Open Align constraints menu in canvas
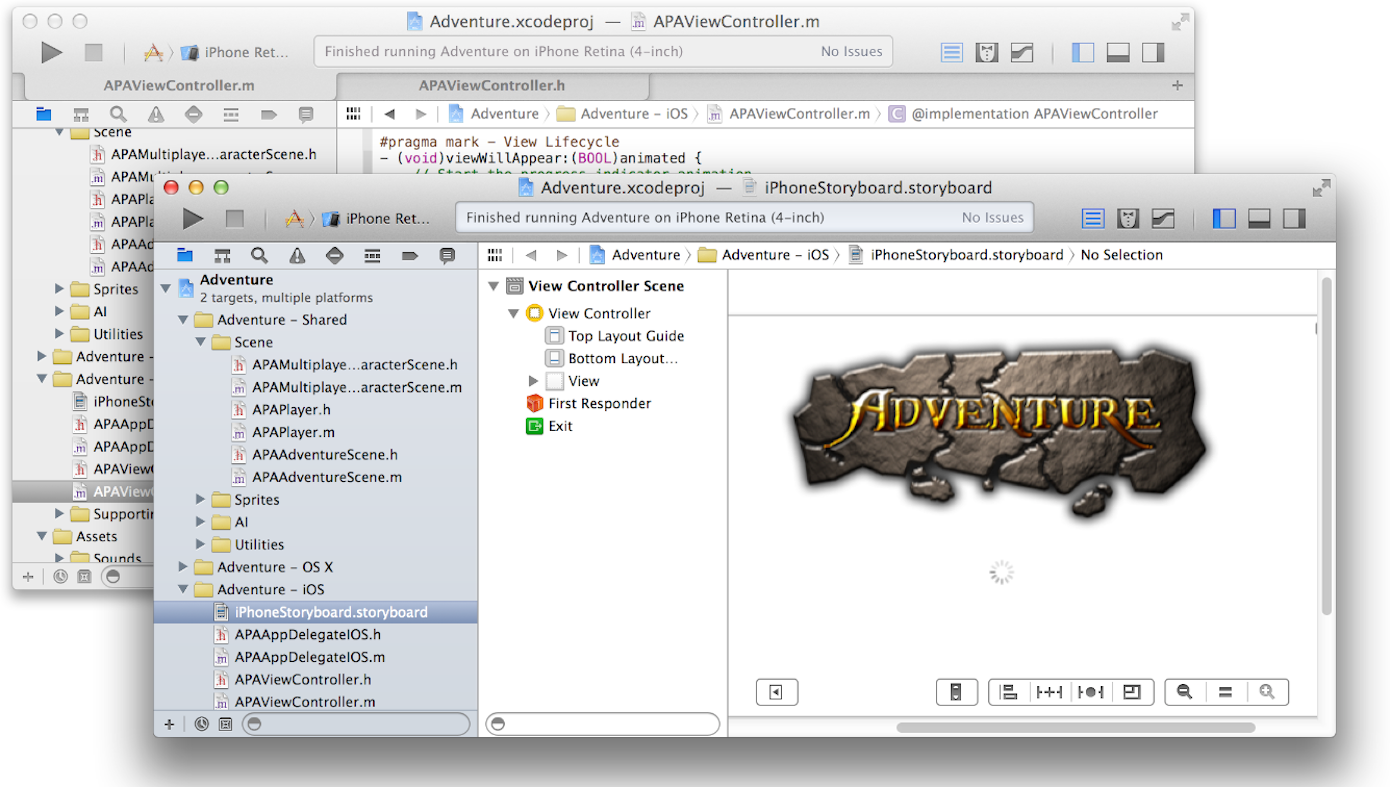 pyautogui.click(x=1009, y=691)
